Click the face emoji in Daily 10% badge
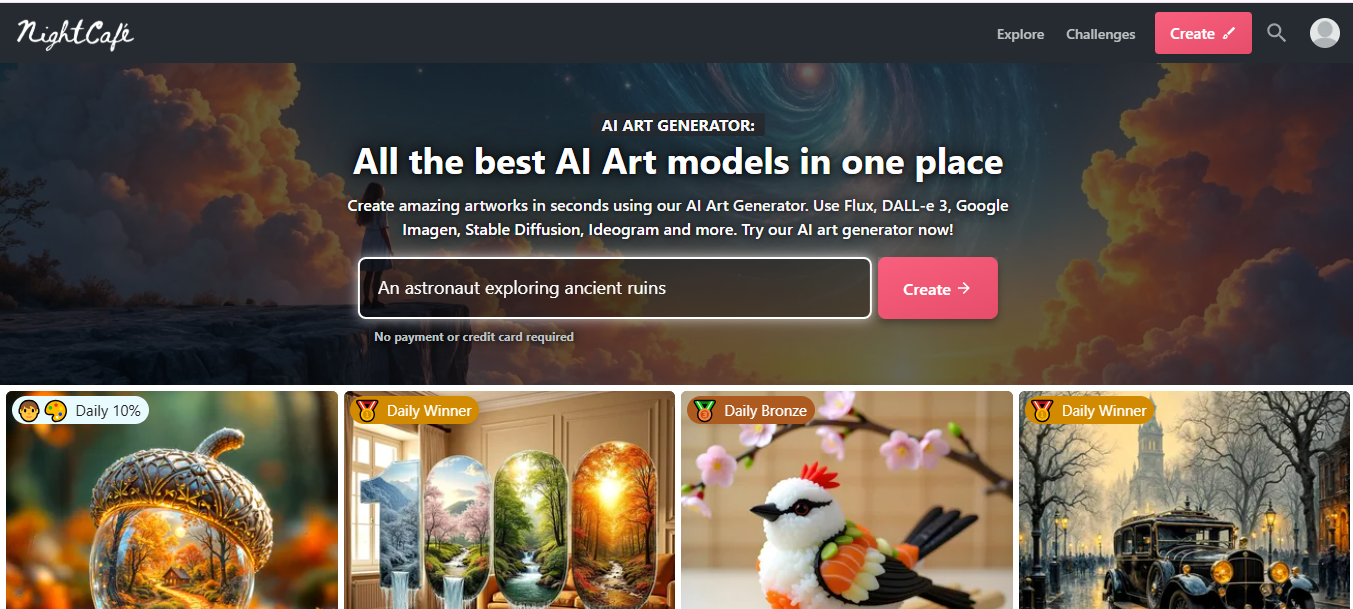 29,410
